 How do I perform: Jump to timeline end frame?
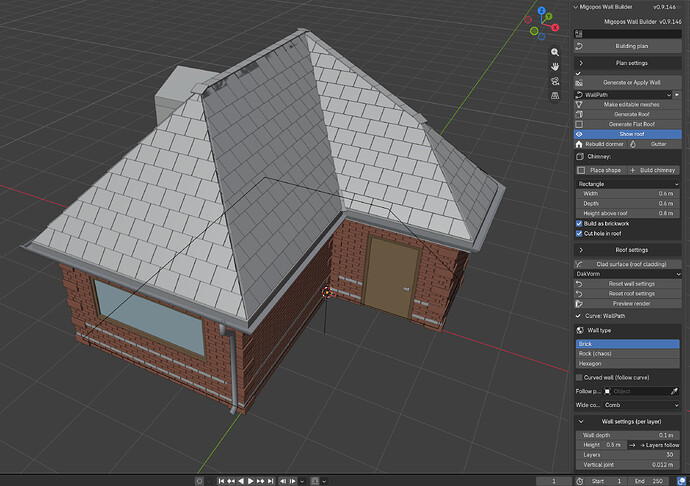(271, 481)
